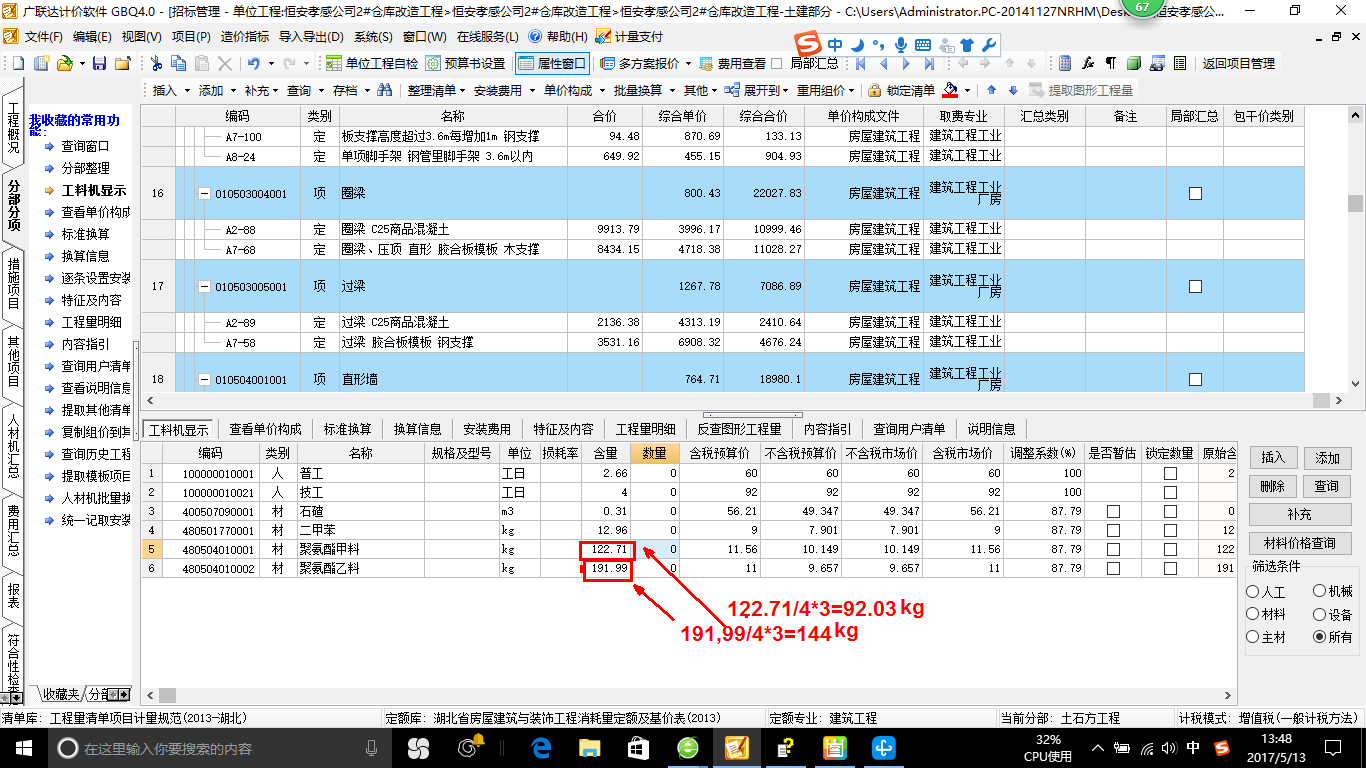Open the 文件(F) menu
The image size is (1366, 768).
(x=43, y=36)
